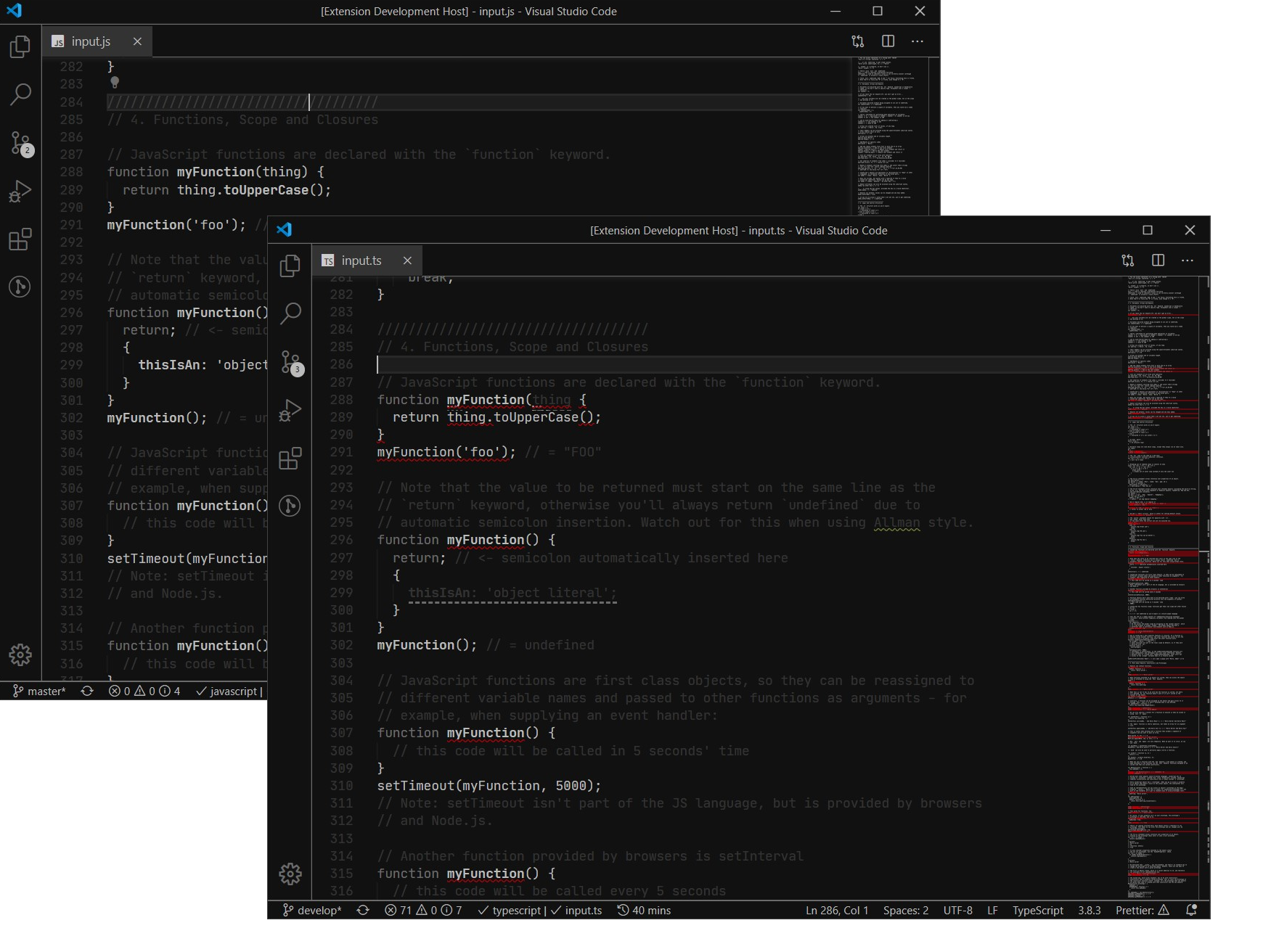Open Explorer in the input.ts window

290,266
